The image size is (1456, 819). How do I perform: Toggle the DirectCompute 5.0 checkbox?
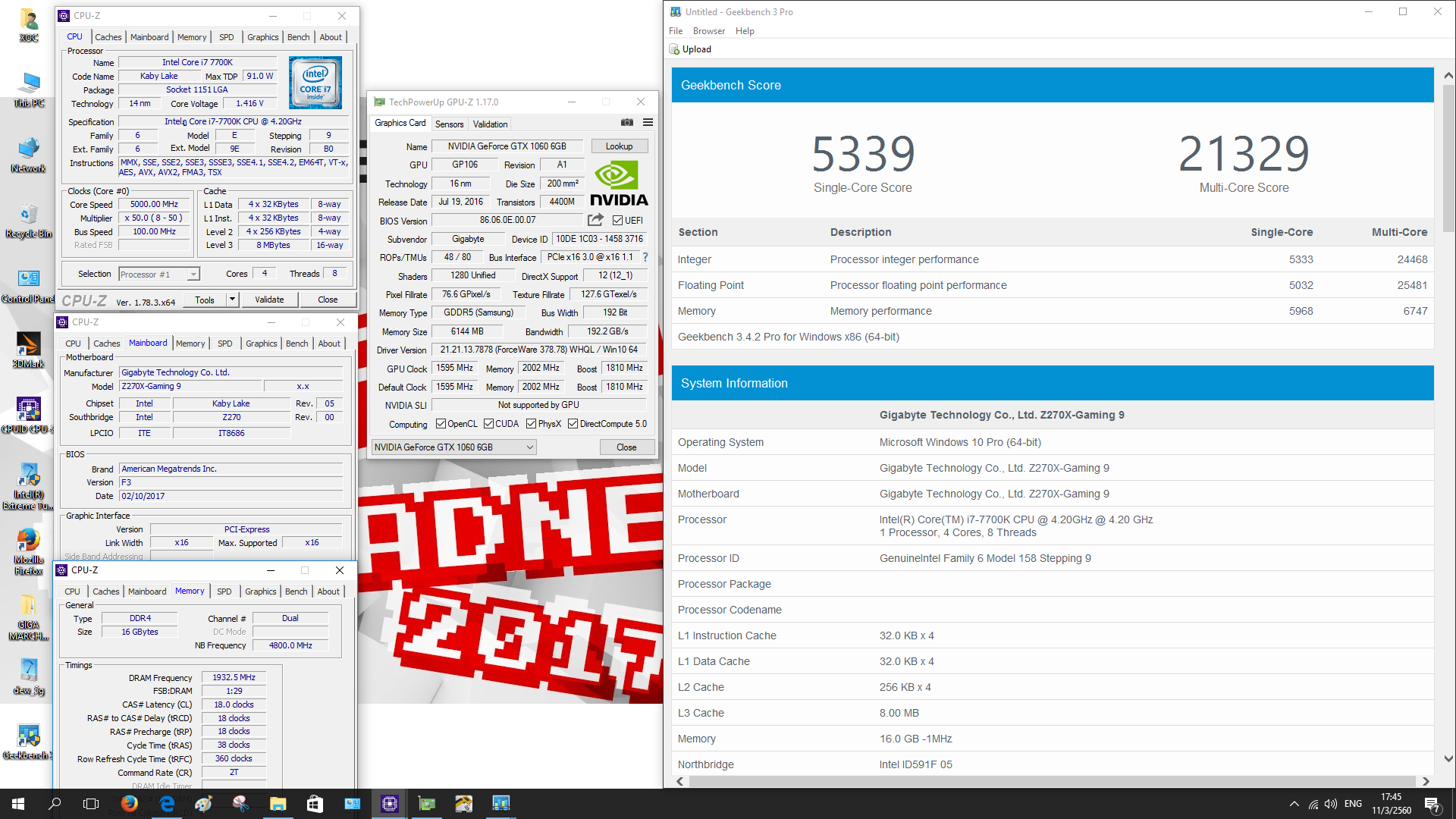pos(573,424)
